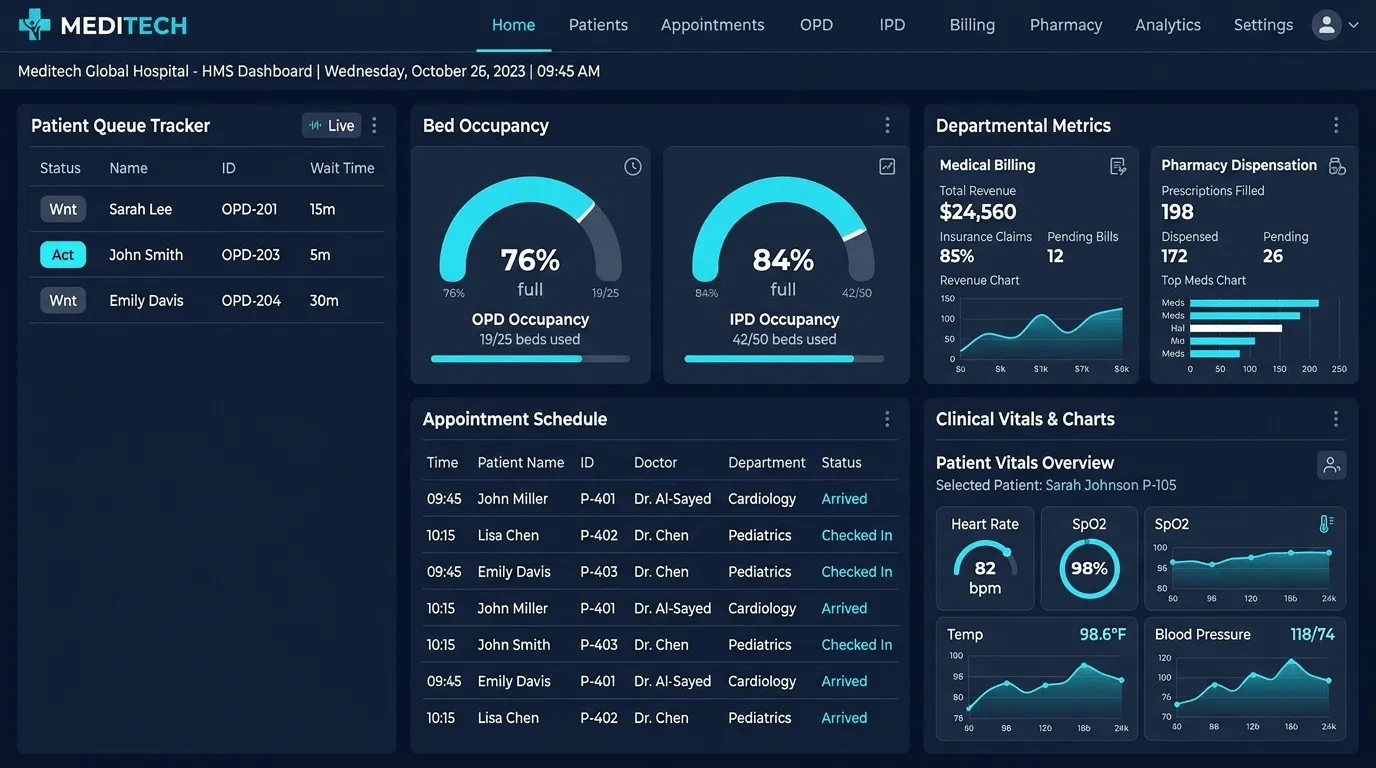Screen dimensions: 1376x768
Task: Click queue ID OPD-203
Action: [251, 255]
